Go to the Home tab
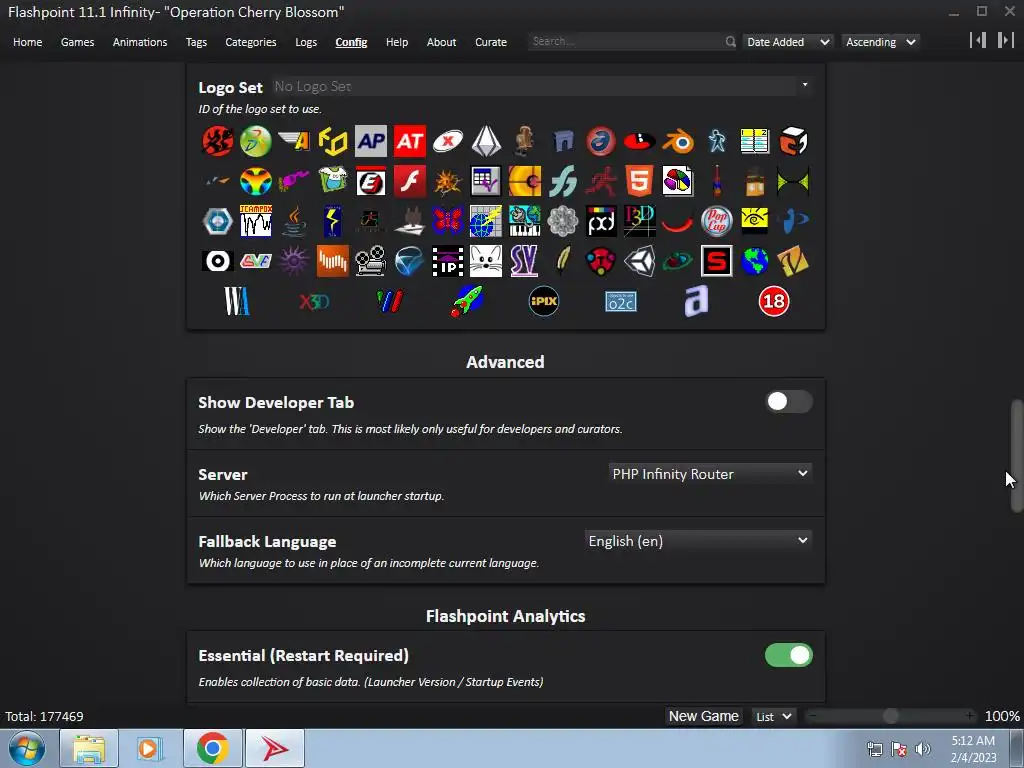 click(27, 42)
